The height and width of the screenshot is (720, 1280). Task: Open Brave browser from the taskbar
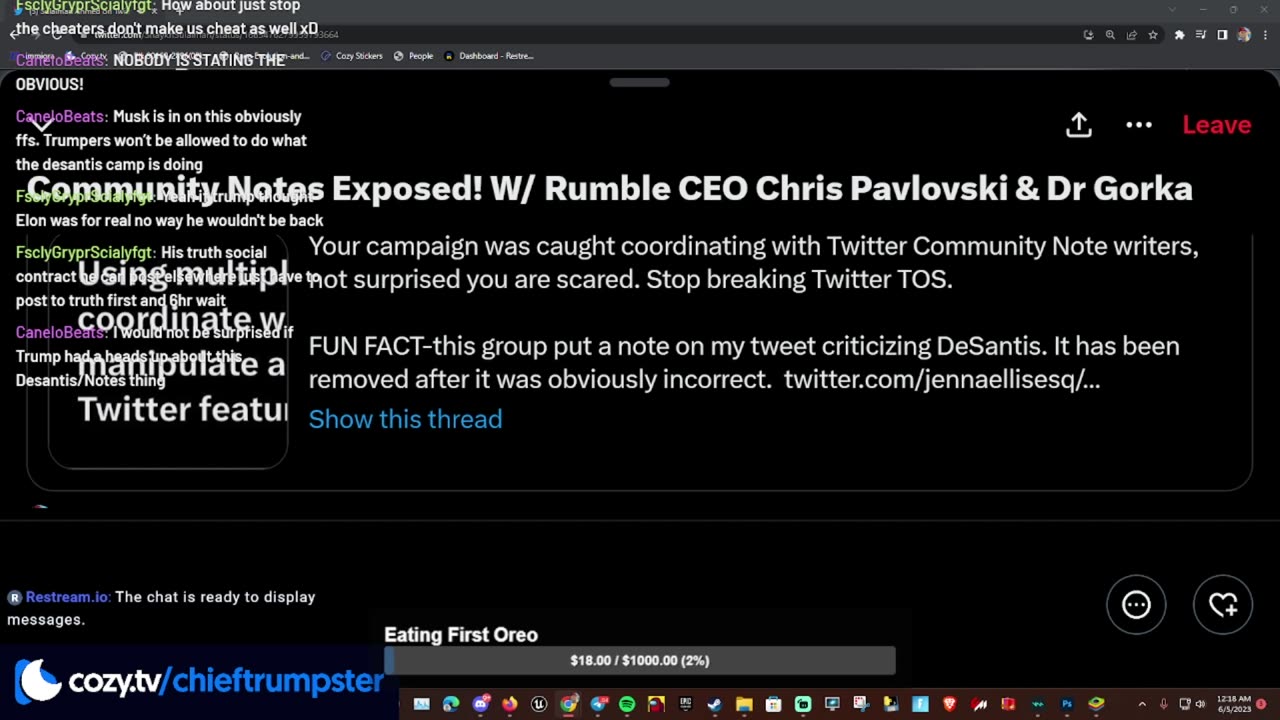[949, 704]
